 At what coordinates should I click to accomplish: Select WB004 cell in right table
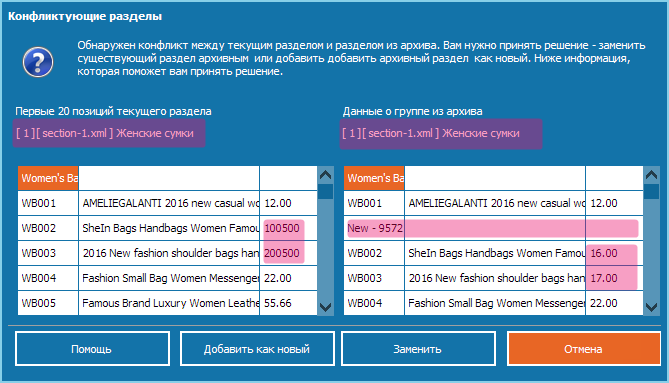point(374,303)
